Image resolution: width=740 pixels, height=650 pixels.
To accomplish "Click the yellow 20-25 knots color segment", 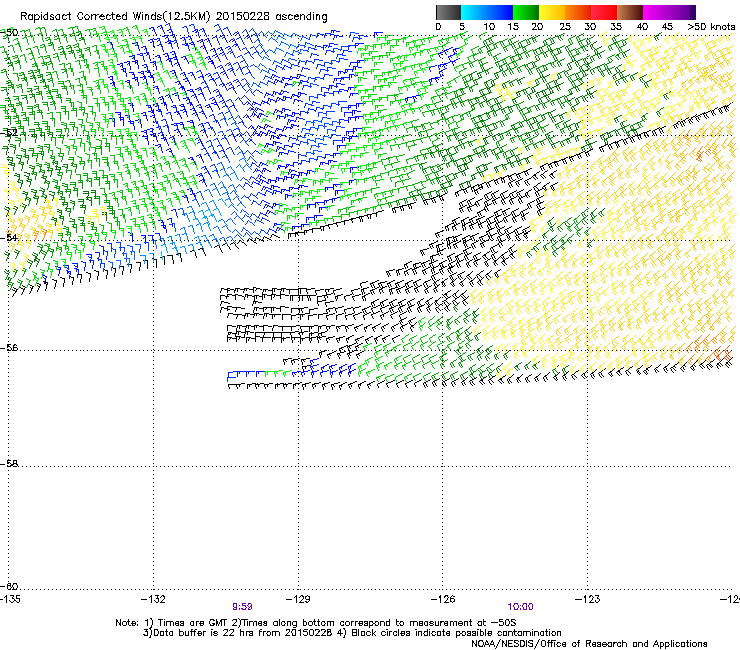I will [x=552, y=12].
